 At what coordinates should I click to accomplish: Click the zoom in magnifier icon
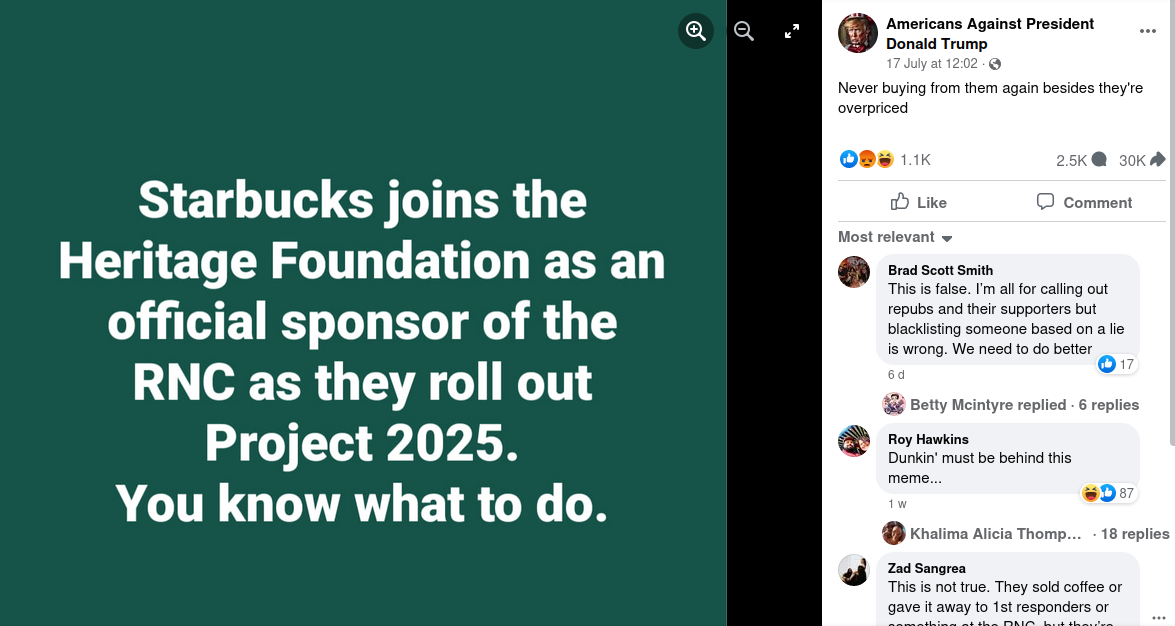[696, 31]
